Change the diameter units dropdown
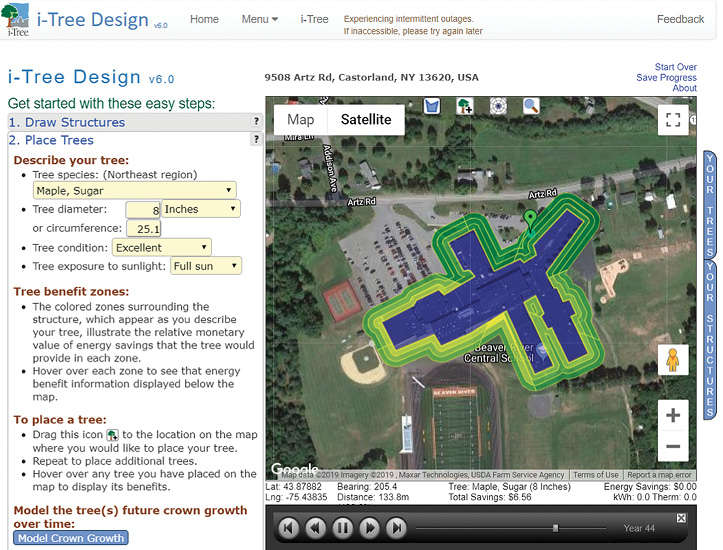723x550 pixels. click(x=200, y=209)
